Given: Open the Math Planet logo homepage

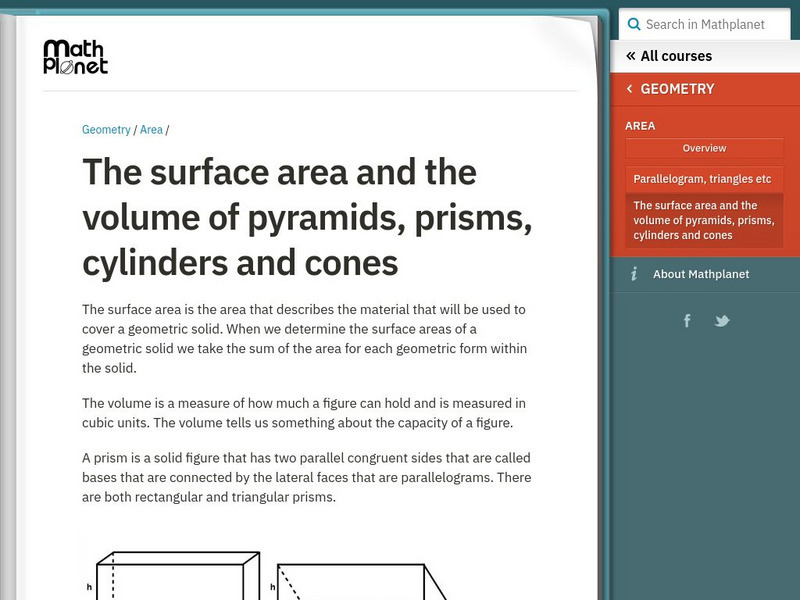Looking at the screenshot, I should pyautogui.click(x=76, y=57).
